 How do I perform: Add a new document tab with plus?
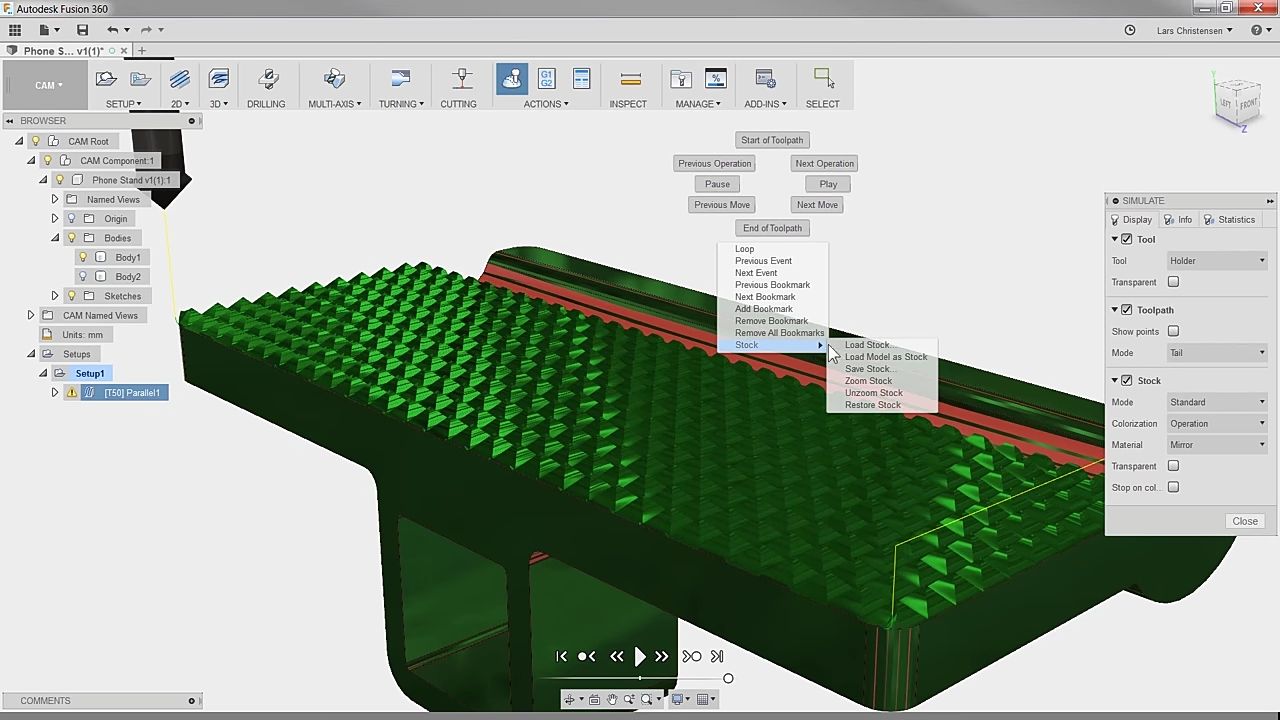[x=142, y=50]
